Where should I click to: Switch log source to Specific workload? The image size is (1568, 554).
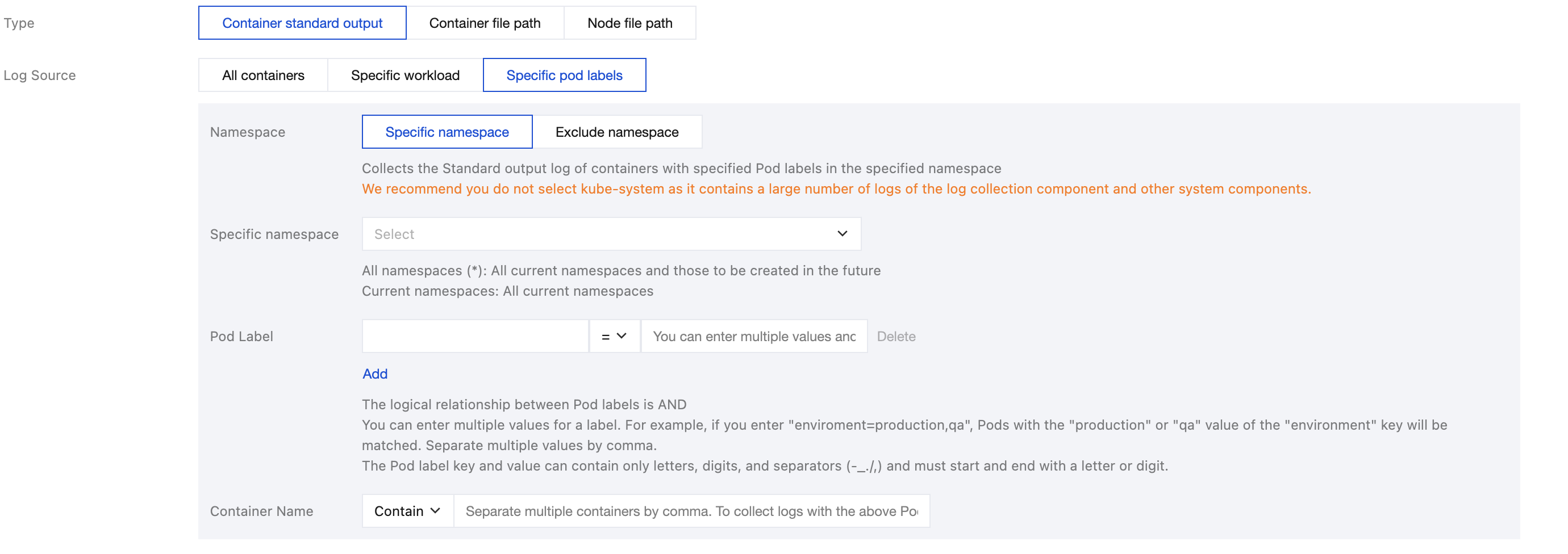point(404,75)
